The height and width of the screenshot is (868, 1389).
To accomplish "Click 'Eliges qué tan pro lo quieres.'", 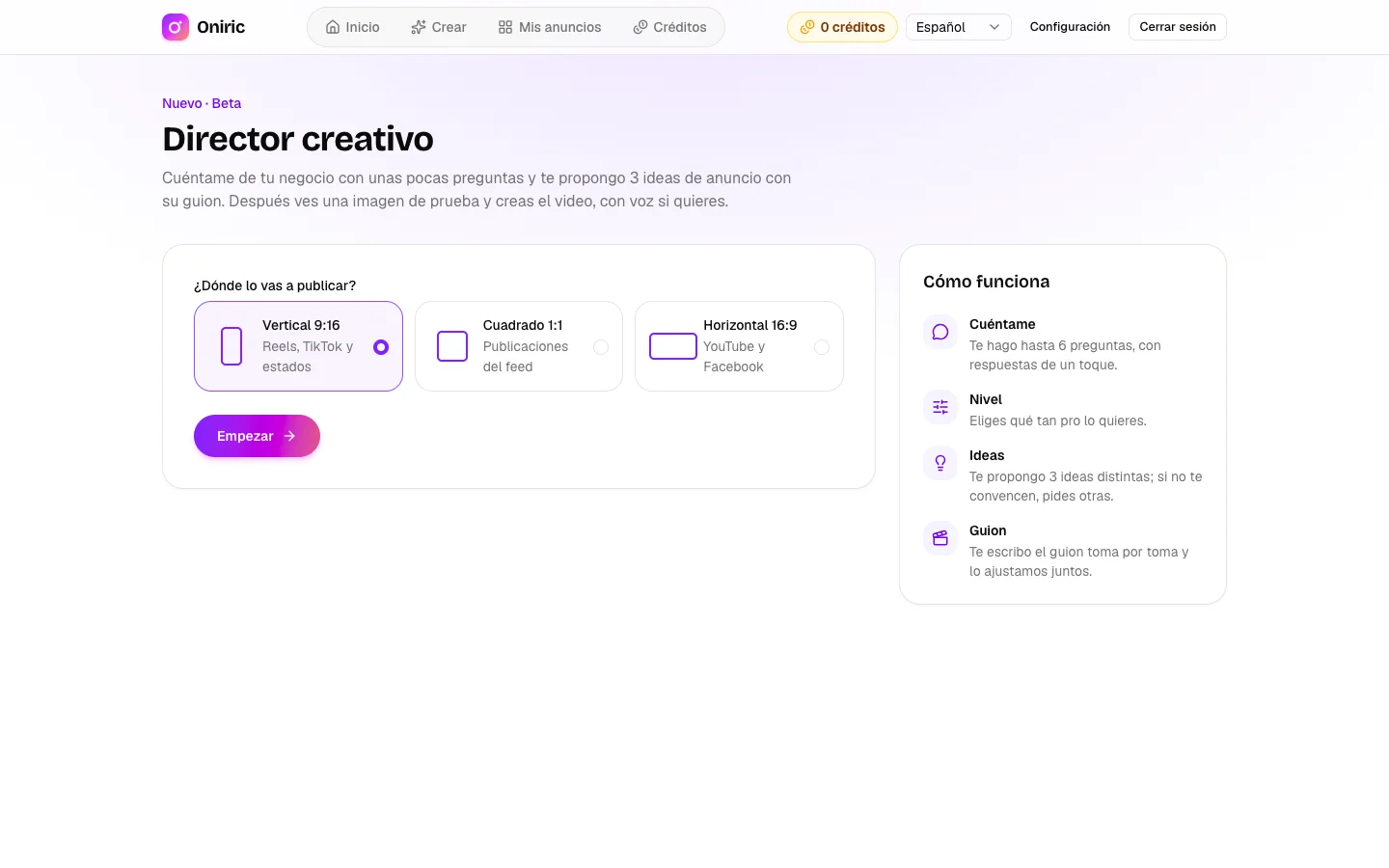I will [x=1058, y=420].
